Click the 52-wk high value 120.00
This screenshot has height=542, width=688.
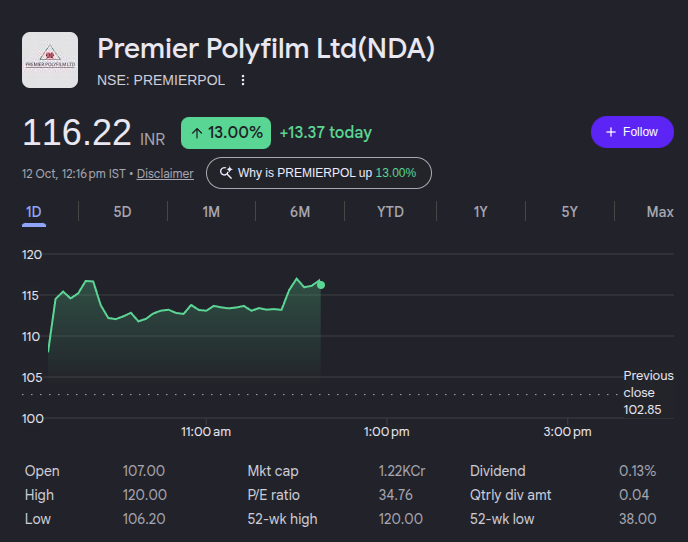401,519
